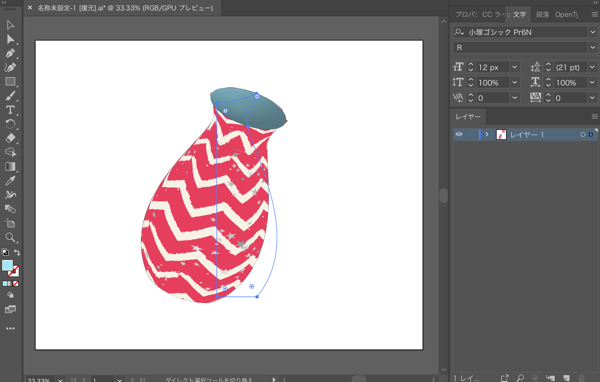Select the Rectangle tool

pos(10,82)
